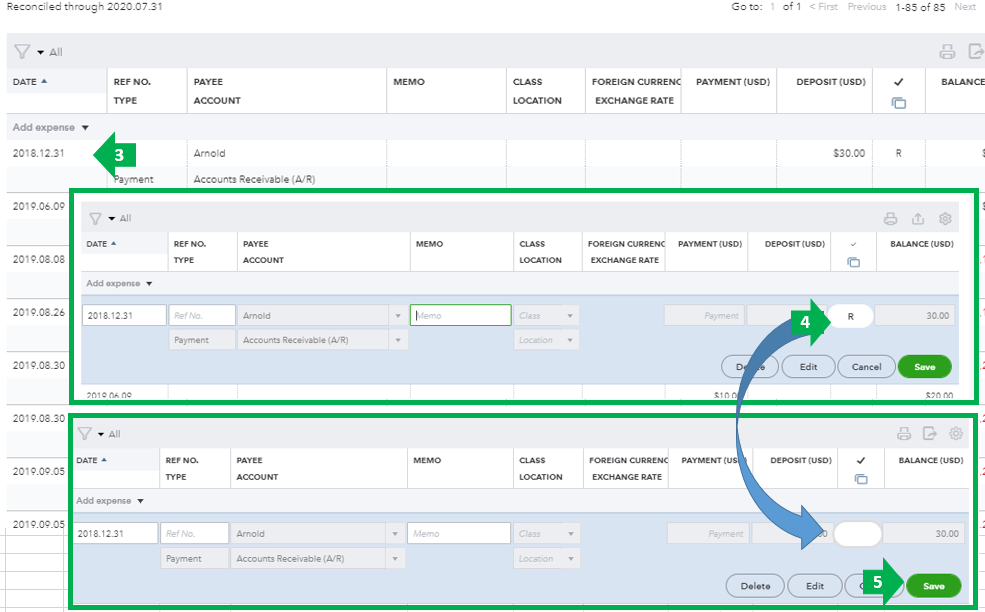Click print icon in top inset panel
Screen dimensions: 985x612
[890, 219]
